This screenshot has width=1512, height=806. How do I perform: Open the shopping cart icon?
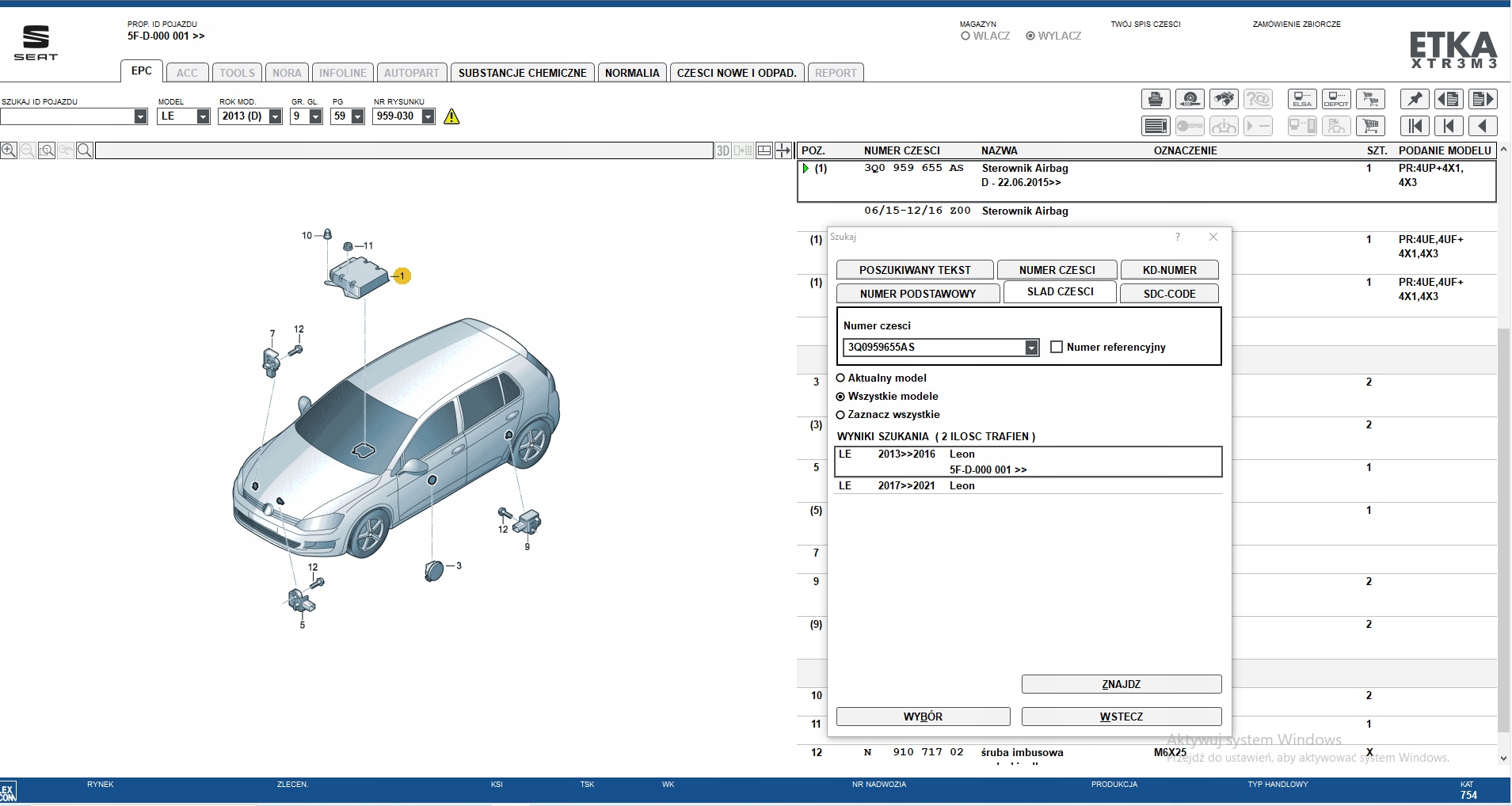[1370, 126]
